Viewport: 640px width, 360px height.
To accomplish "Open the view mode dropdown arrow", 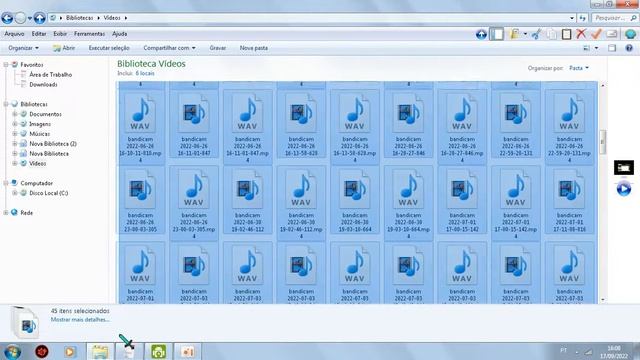I will pos(596,48).
